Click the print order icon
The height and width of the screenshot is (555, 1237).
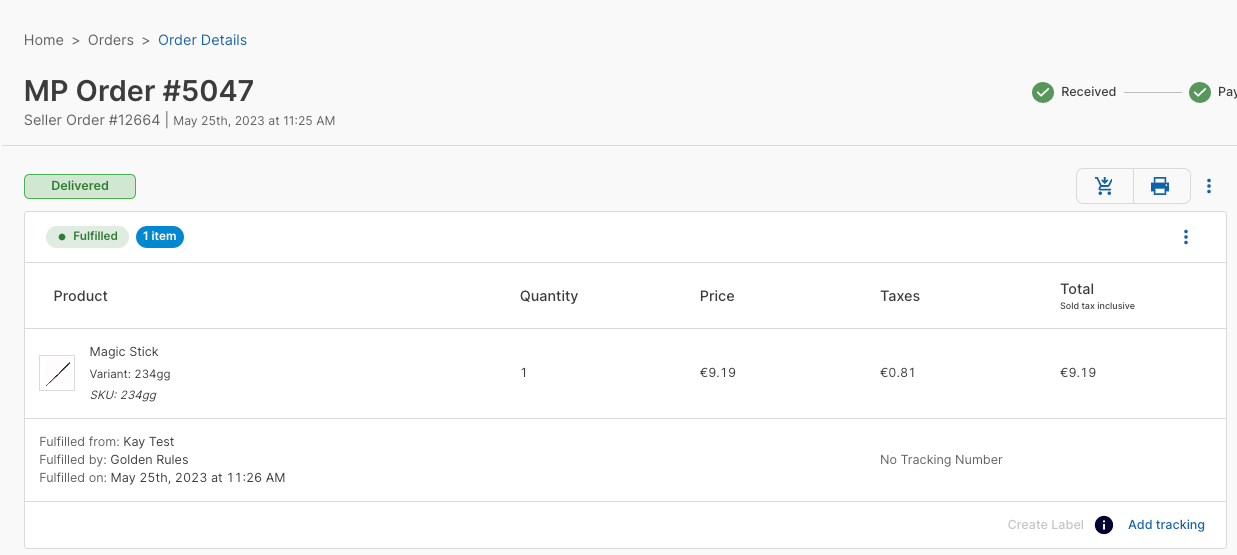tap(1160, 186)
